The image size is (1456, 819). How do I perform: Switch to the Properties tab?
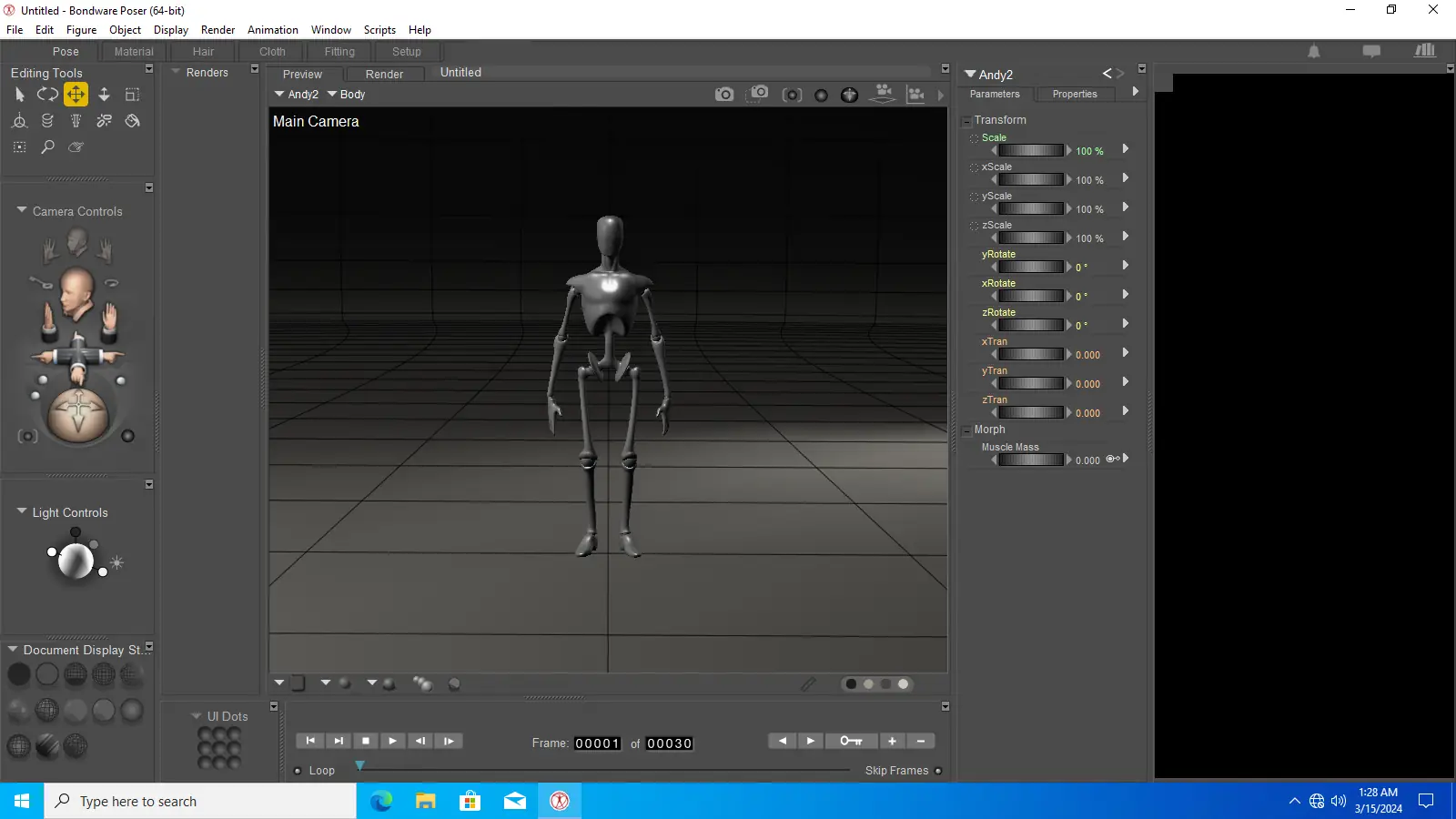[1075, 94]
